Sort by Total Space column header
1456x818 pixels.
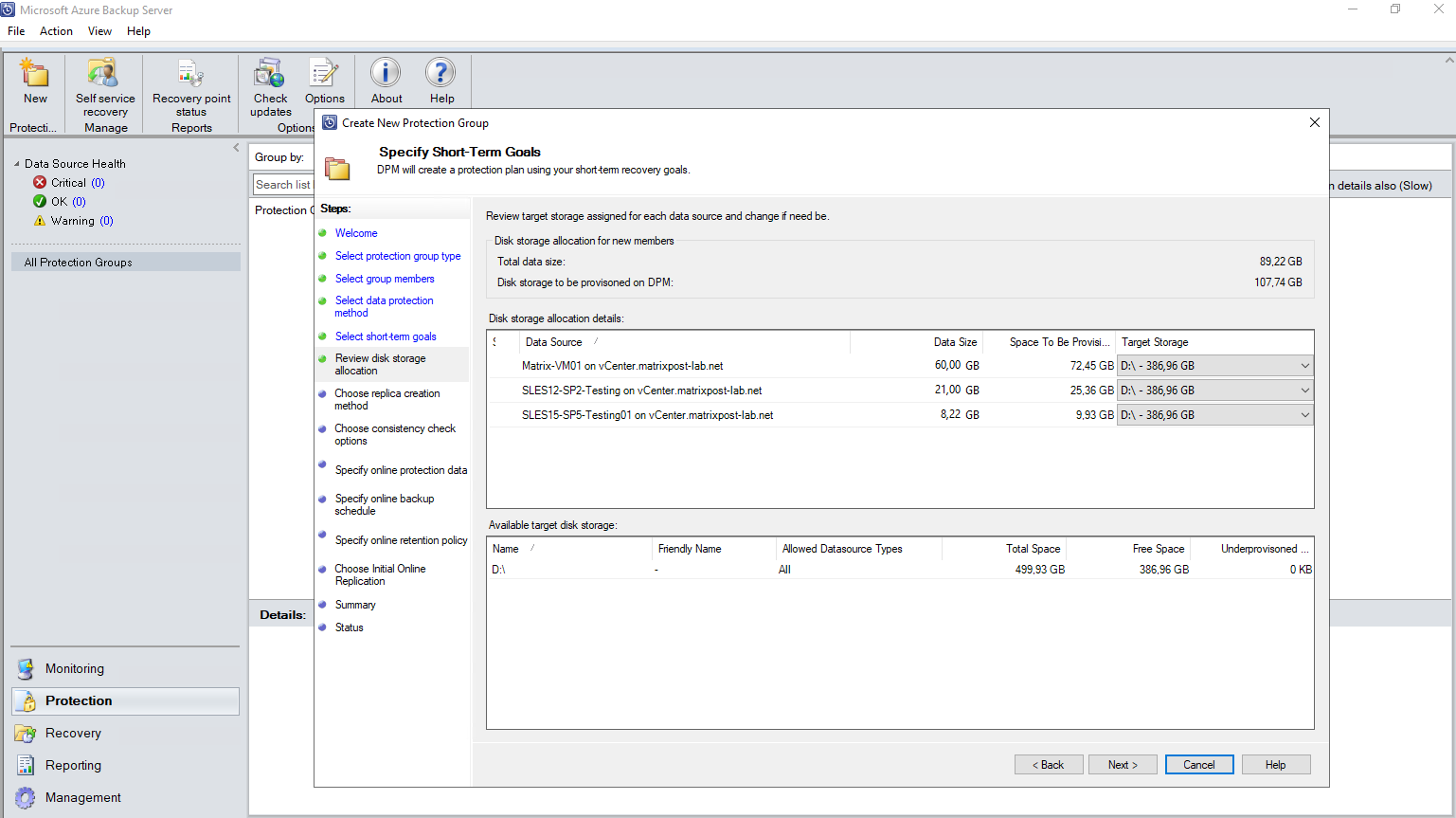point(1004,549)
